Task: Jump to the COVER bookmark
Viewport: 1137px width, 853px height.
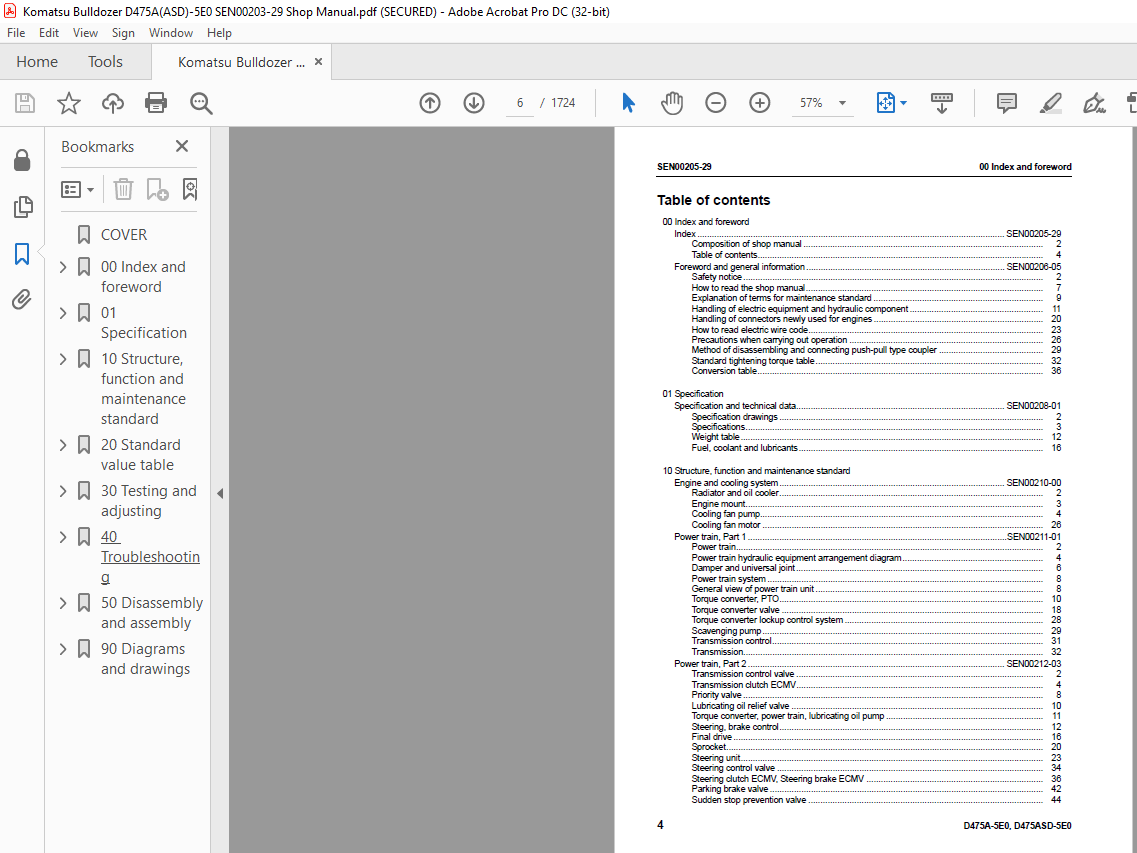Action: pyautogui.click(x=124, y=235)
